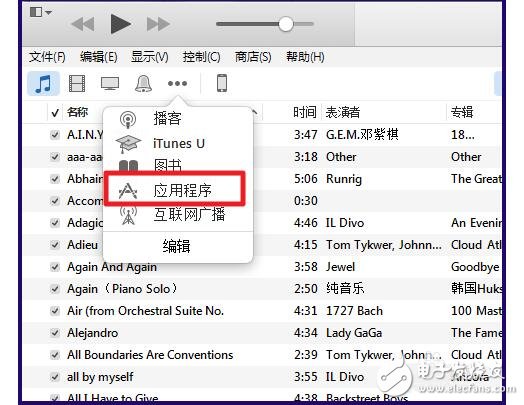The image size is (524, 405).
Task: Switch to the TV Shows library icon
Action: click(110, 84)
